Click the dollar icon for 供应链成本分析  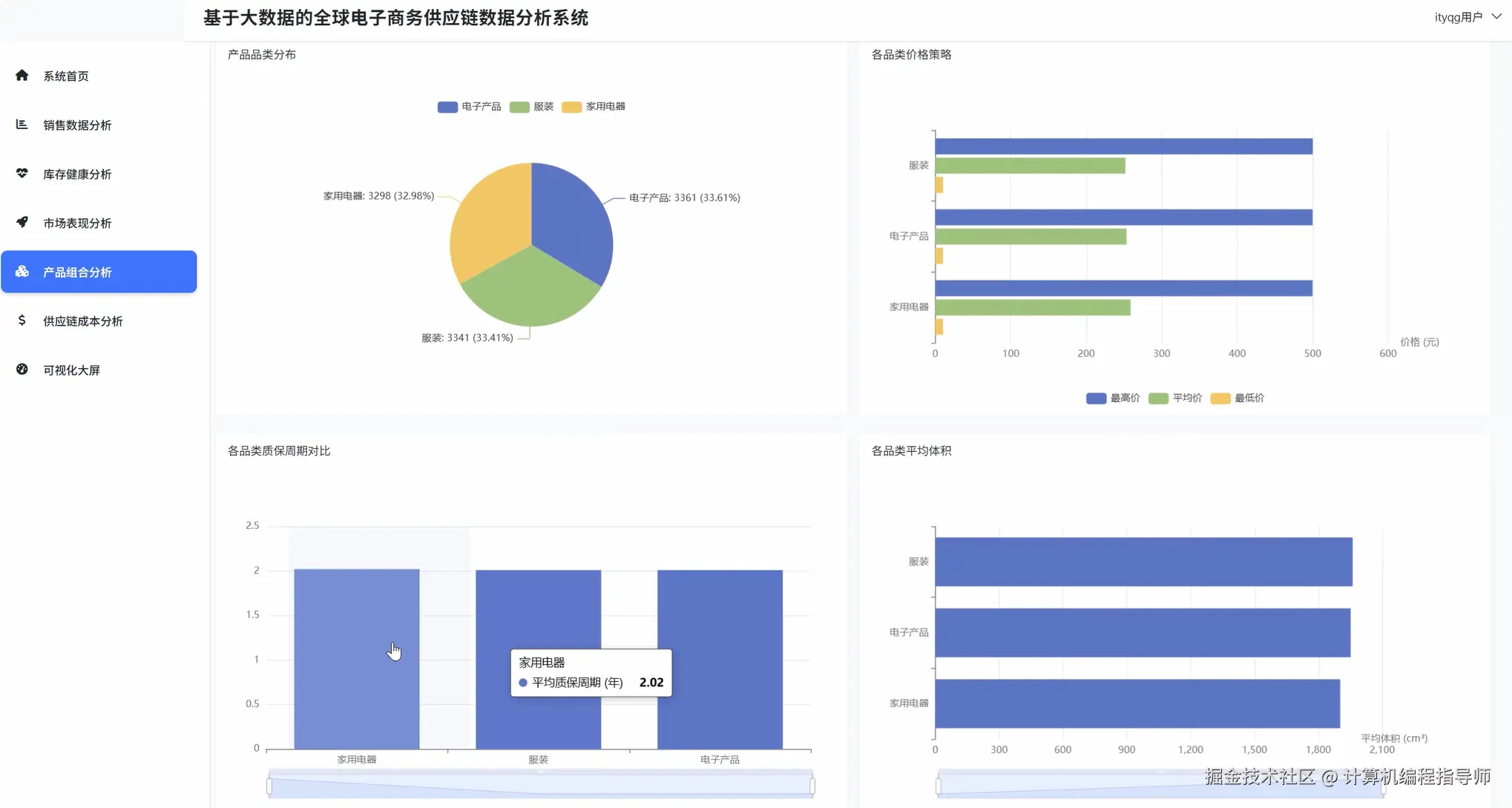[22, 321]
